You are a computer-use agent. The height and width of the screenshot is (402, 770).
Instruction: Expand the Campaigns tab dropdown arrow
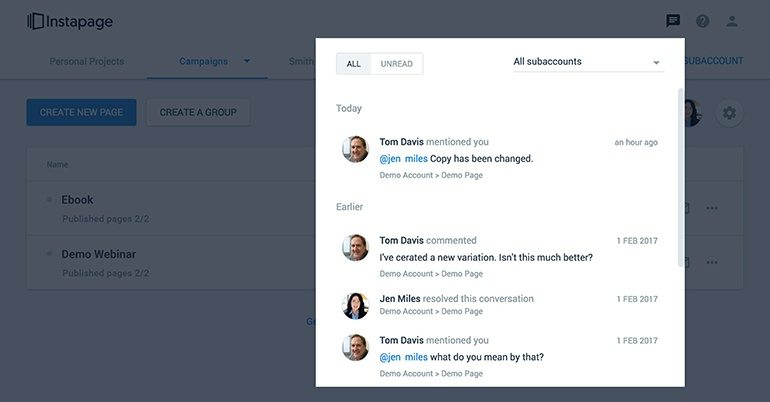(x=247, y=61)
